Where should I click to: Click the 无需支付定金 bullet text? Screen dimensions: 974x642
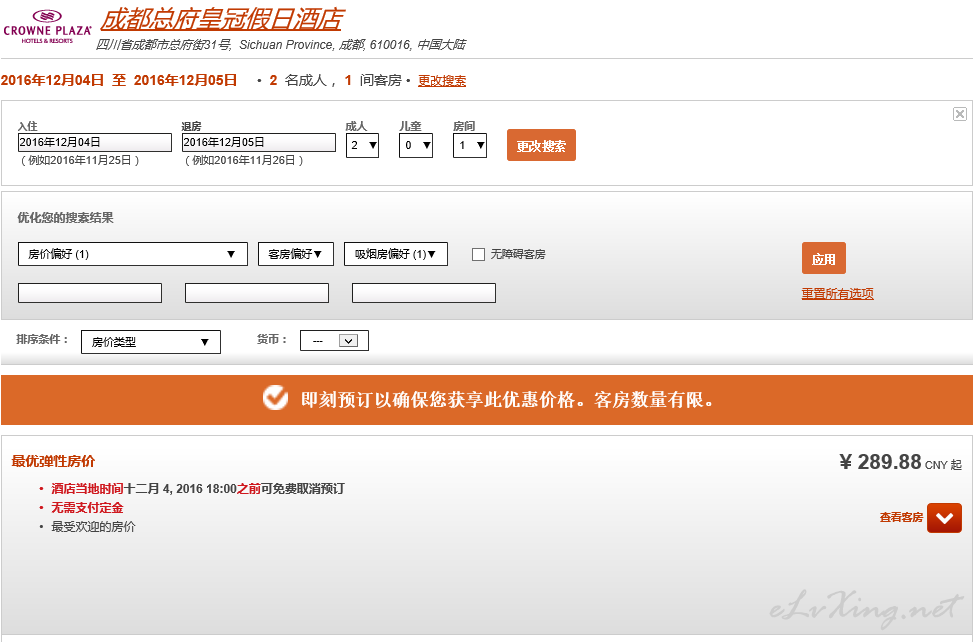click(87, 508)
